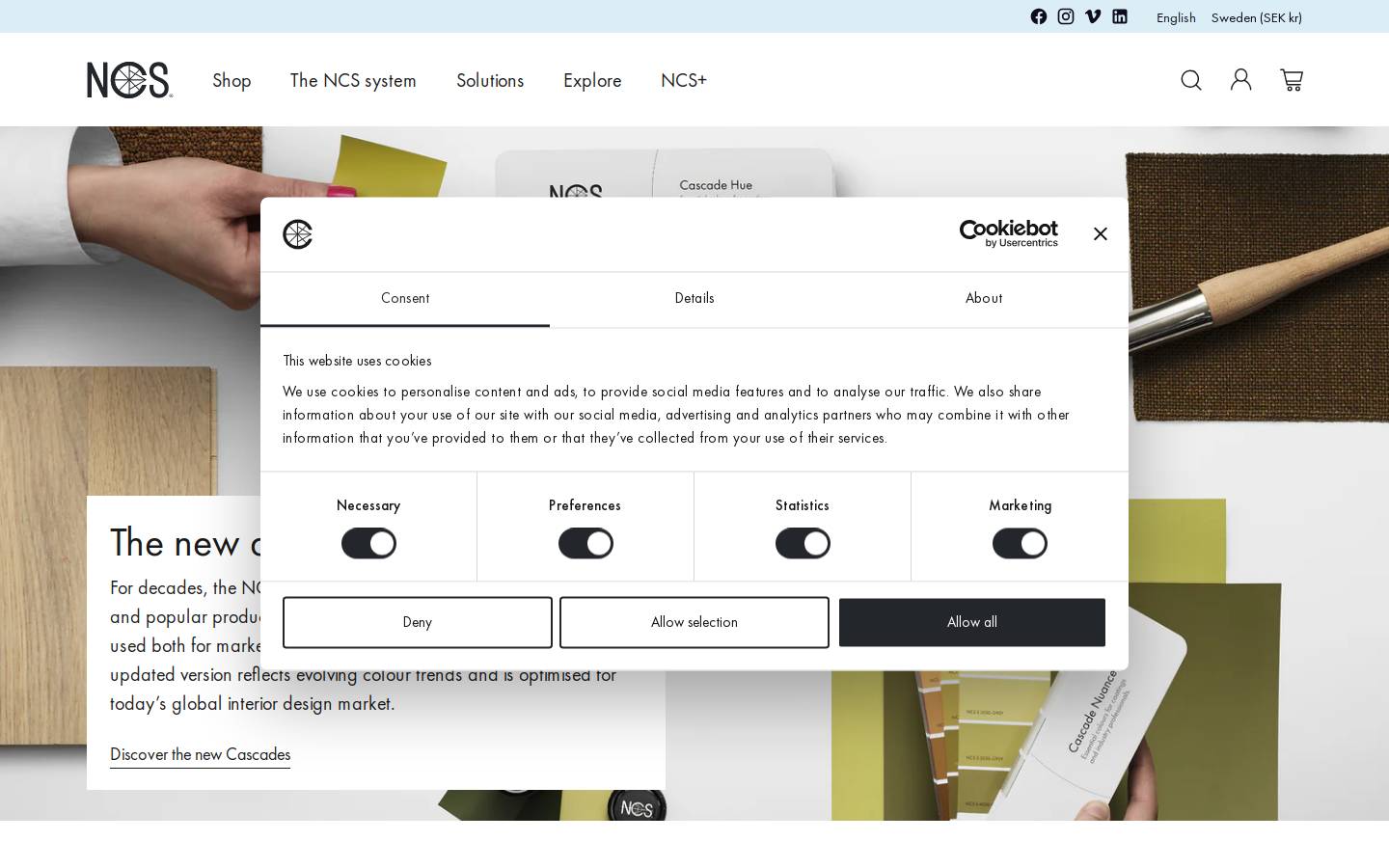Screen dimensions: 1389x868
Task: Open the Solutions menu
Action: point(490,80)
